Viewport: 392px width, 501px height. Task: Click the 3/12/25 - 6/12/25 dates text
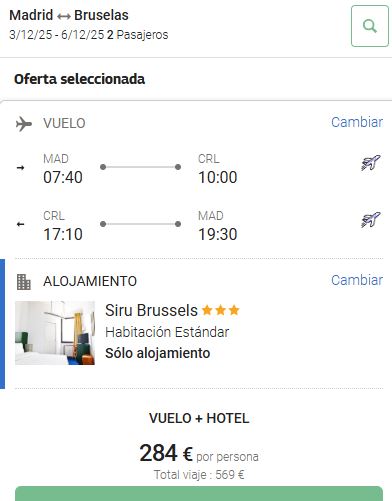(57, 35)
